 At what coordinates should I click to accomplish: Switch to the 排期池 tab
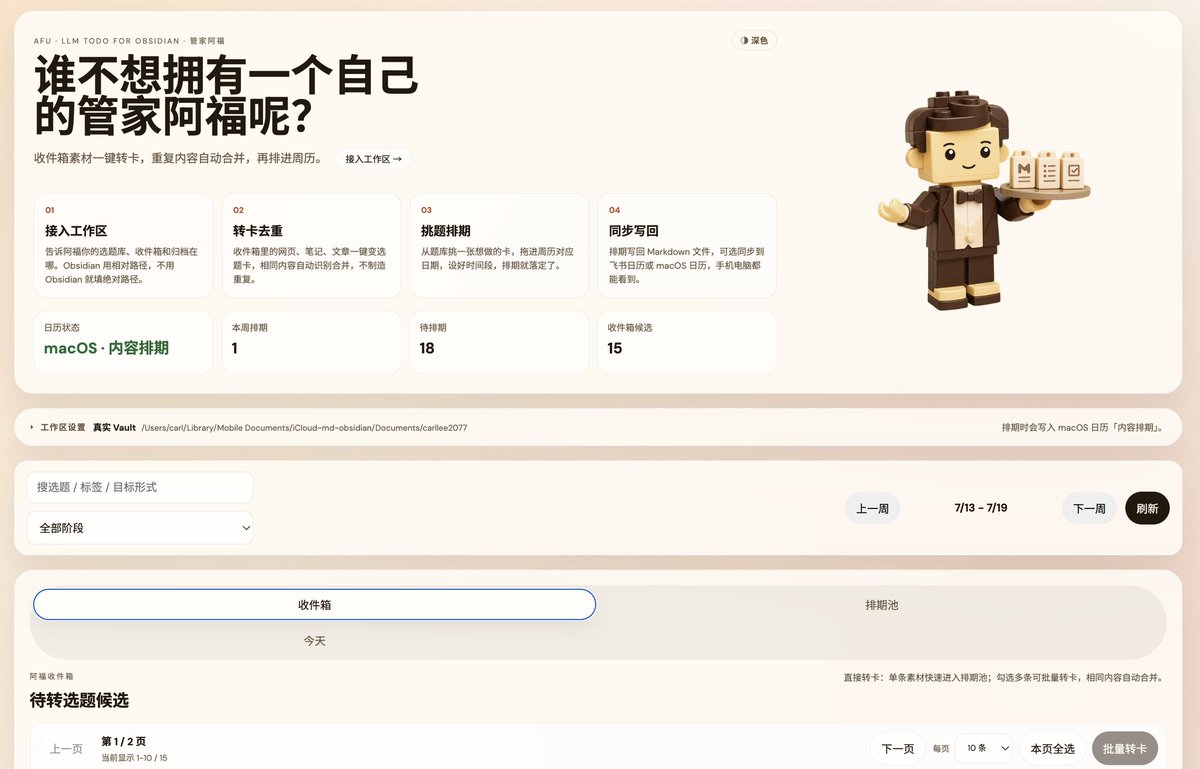pos(882,605)
